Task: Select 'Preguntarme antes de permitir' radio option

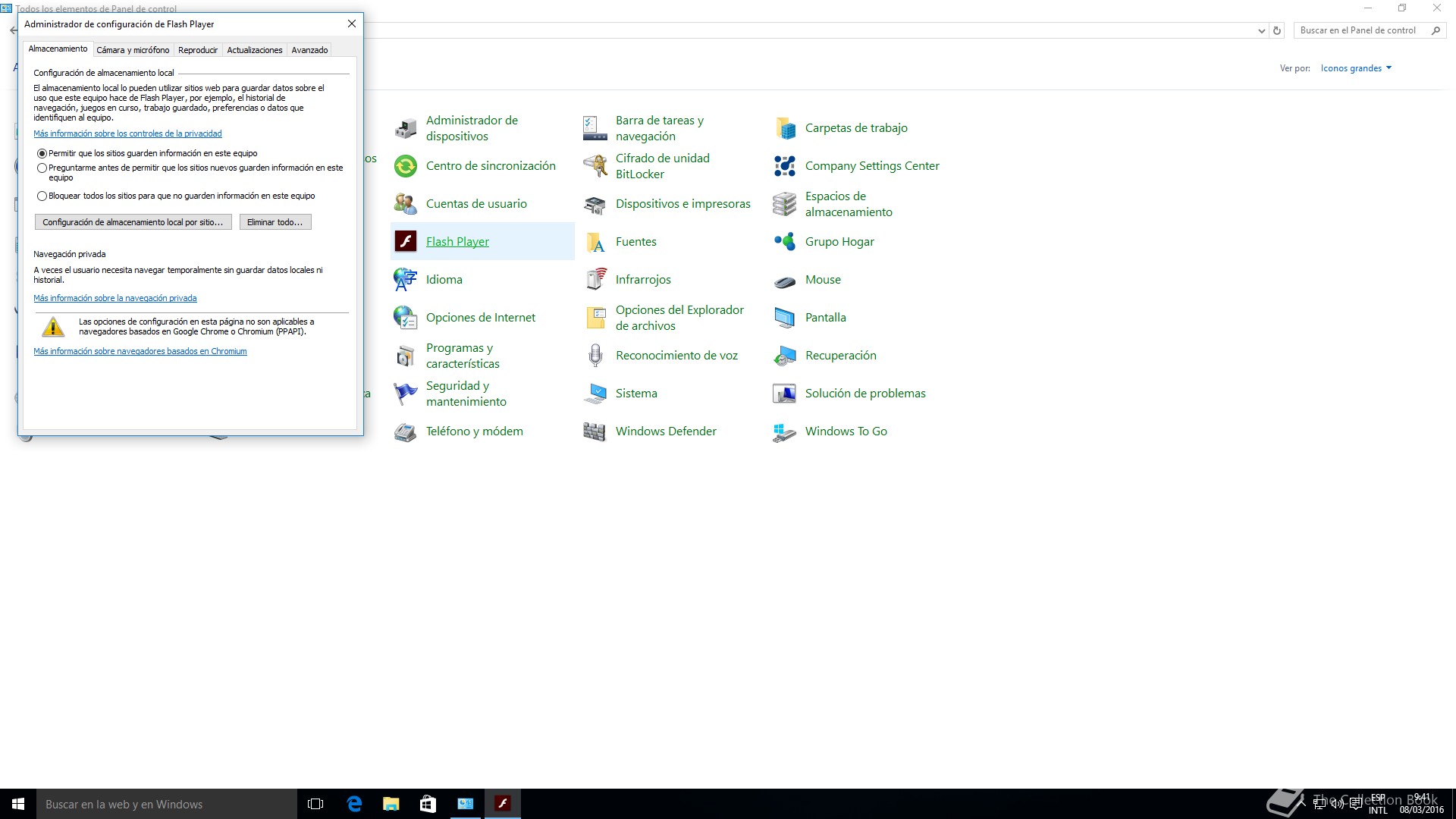Action: (42, 168)
